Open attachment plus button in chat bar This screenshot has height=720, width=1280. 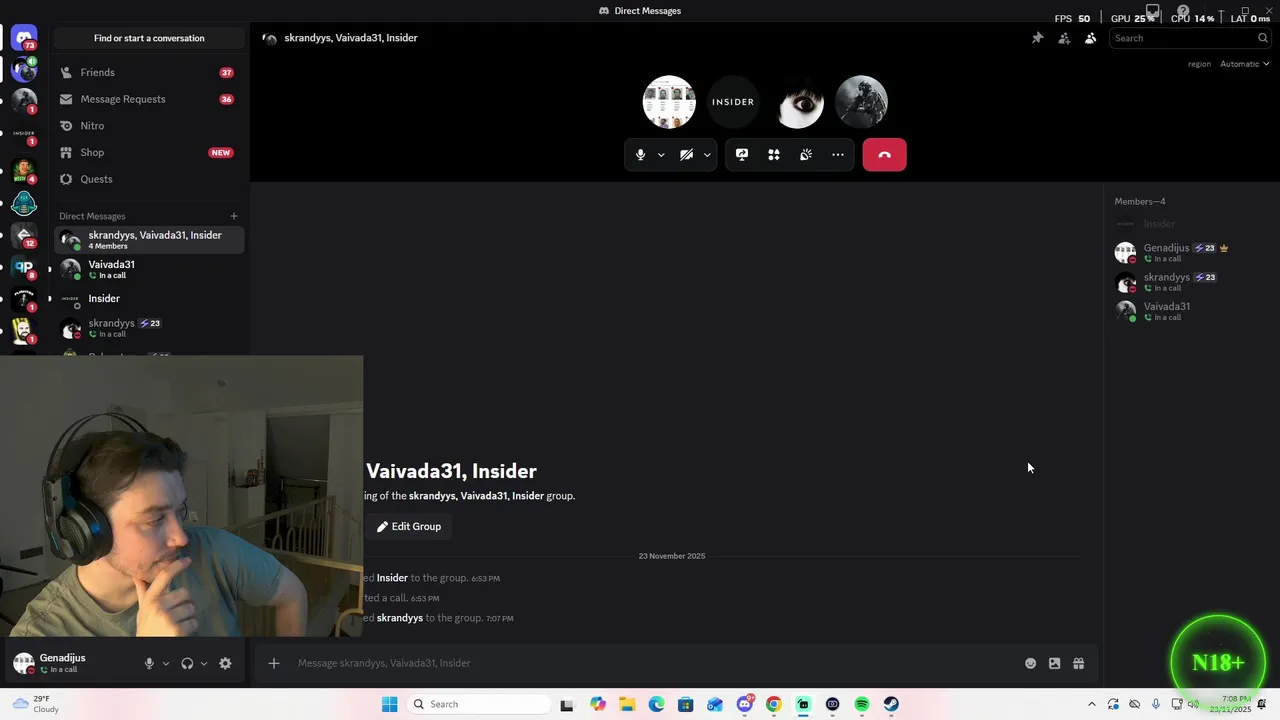[x=274, y=663]
